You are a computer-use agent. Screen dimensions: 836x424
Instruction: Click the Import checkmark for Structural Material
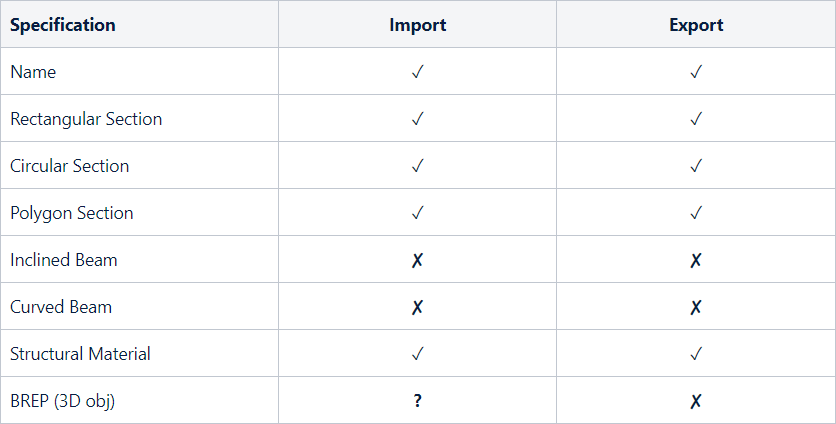(417, 354)
